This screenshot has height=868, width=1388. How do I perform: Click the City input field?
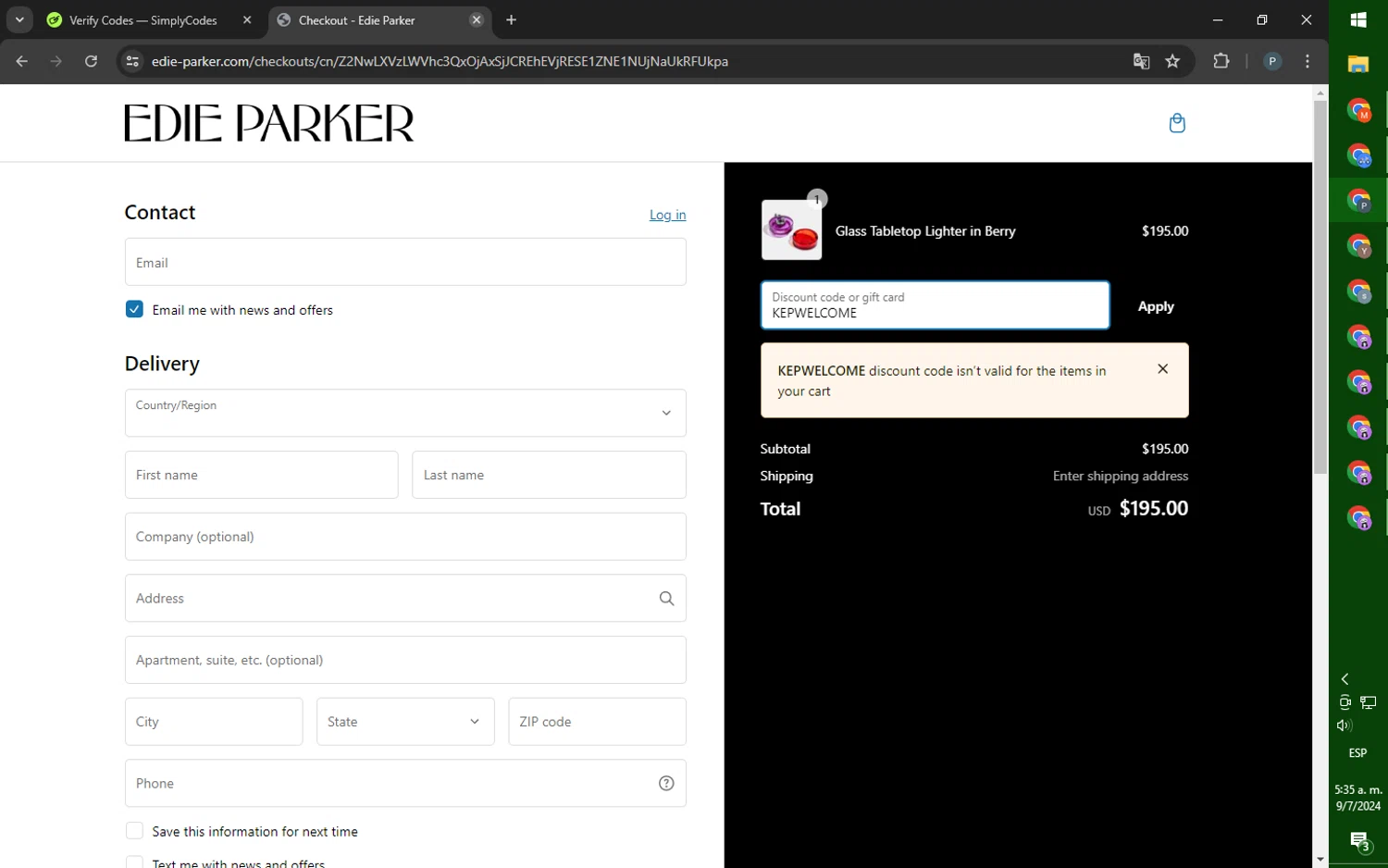[214, 722]
